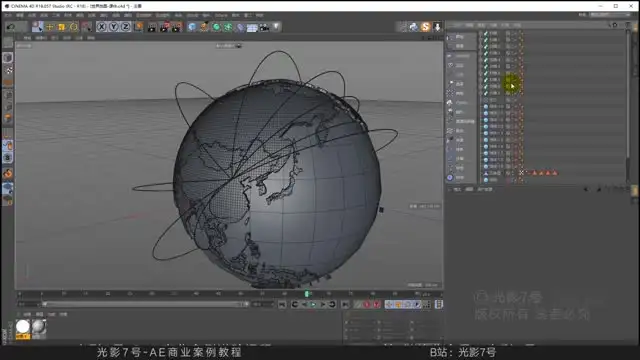640x360 pixels.
Task: Click the orange S plugin icon
Action: [425, 27]
